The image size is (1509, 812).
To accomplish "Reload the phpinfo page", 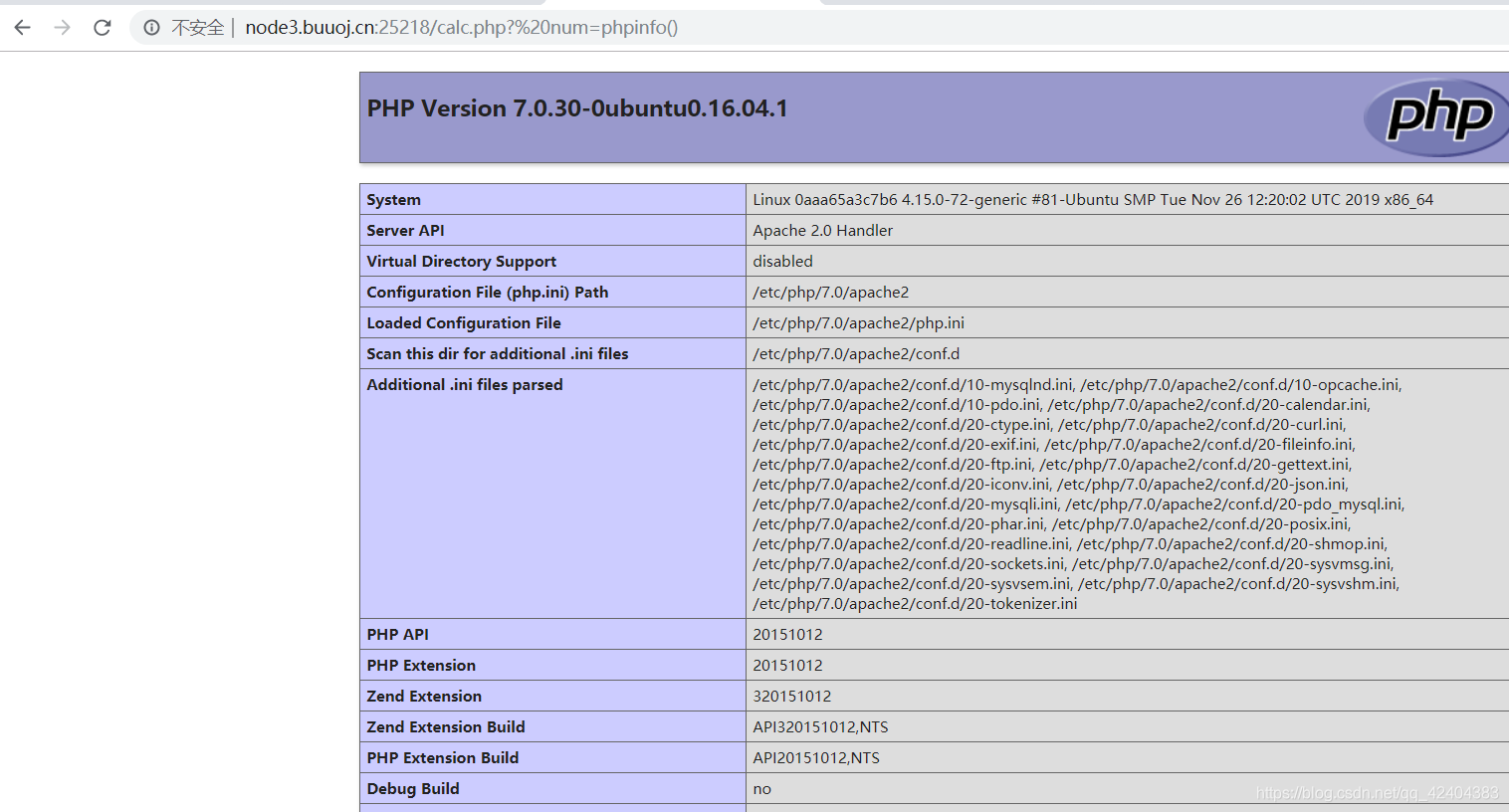I will click(x=102, y=28).
